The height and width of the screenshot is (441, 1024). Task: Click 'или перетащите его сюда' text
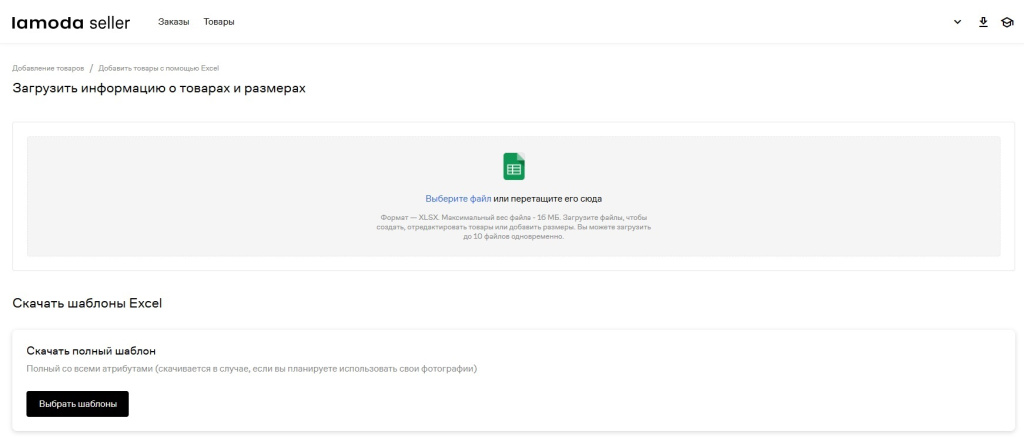click(548, 199)
